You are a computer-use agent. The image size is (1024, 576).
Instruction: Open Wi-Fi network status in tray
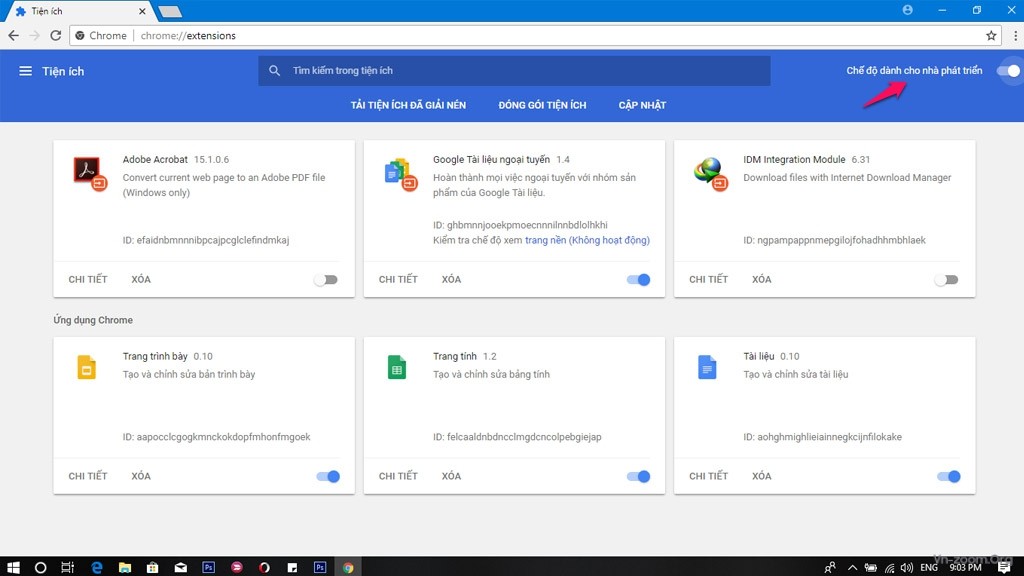(889, 568)
